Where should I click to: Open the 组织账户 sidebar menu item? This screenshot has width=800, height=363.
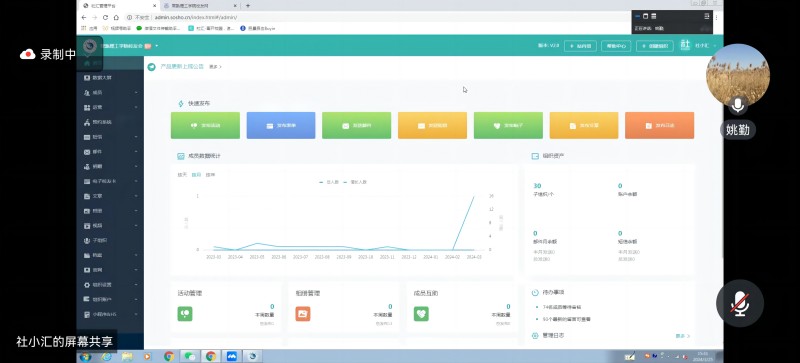tap(110, 299)
